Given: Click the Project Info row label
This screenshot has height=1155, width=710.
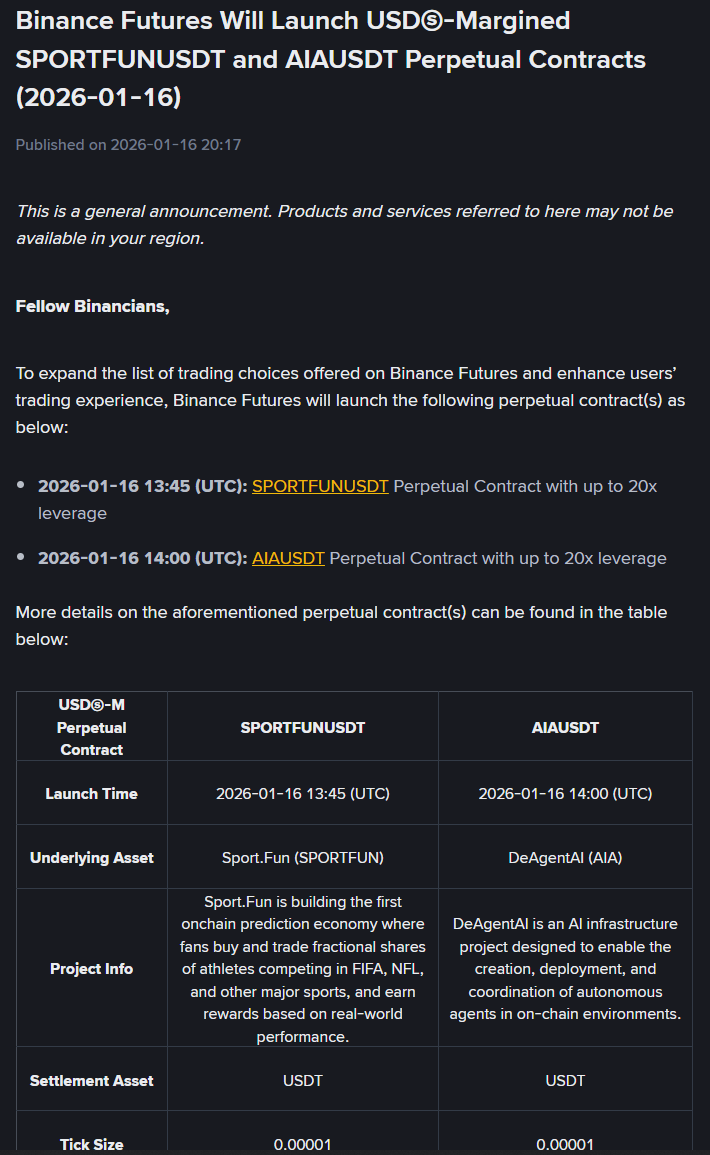Looking at the screenshot, I should tap(91, 969).
